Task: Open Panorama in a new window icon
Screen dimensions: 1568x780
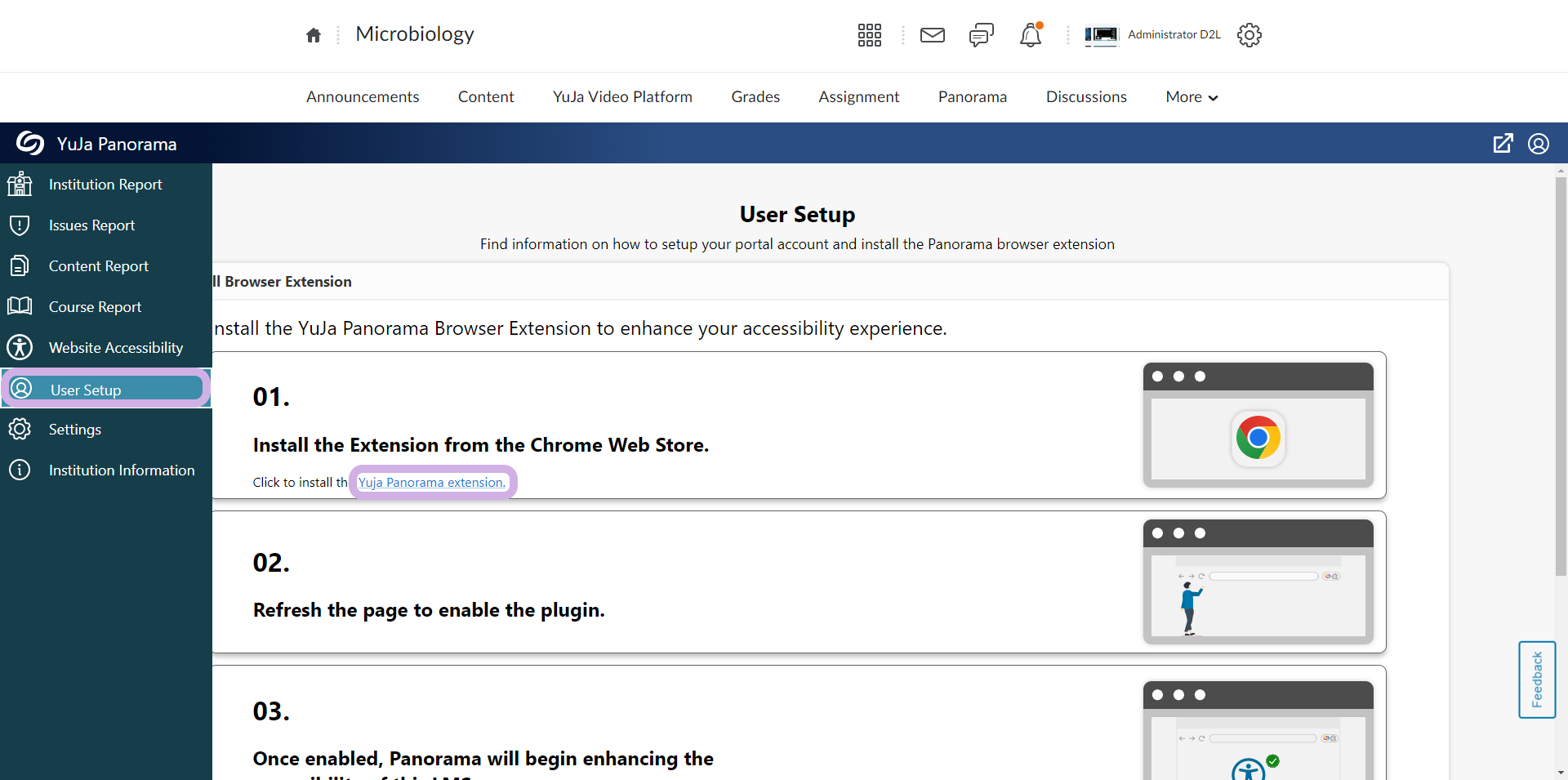Action: [x=1503, y=144]
